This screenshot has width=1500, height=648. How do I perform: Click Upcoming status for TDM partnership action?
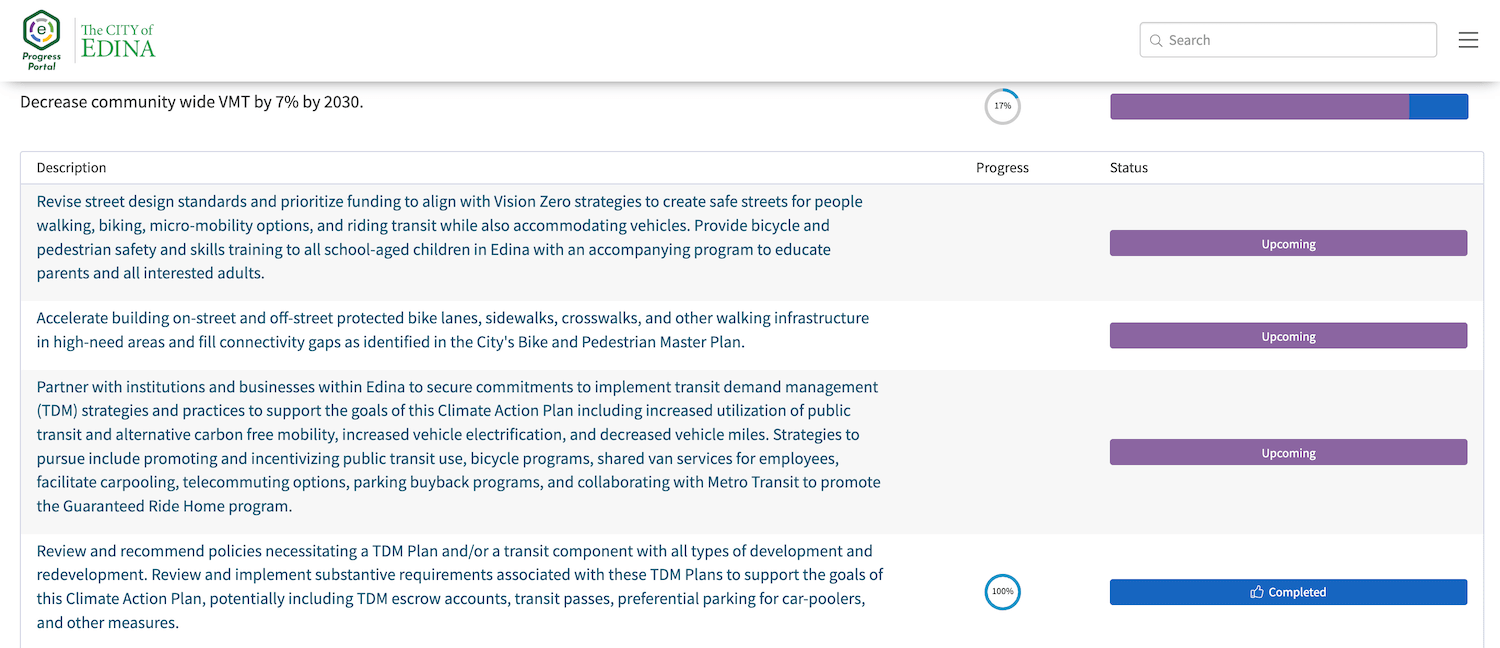click(x=1288, y=453)
